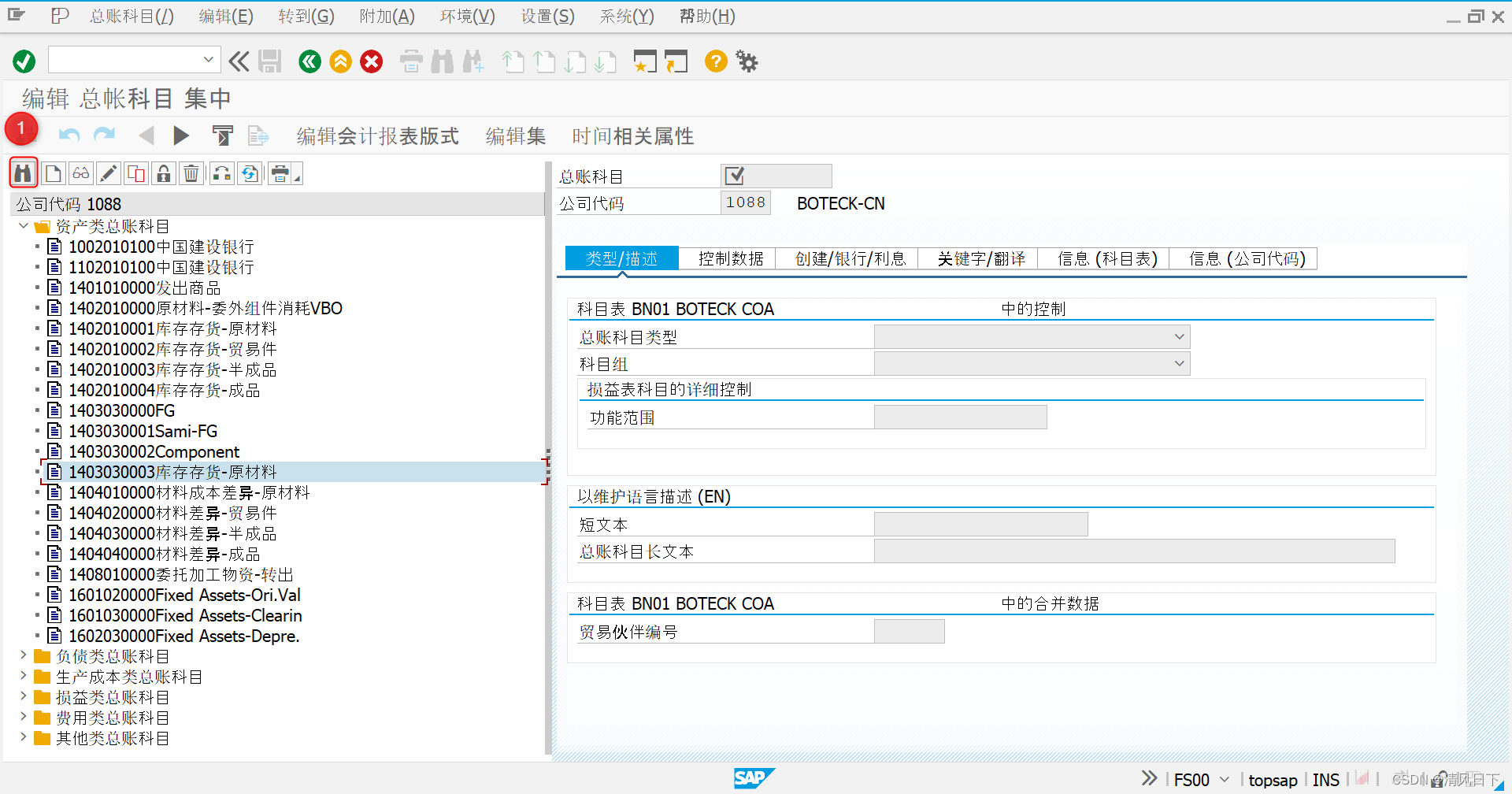This screenshot has width=1512, height=794.
Task: Open the Customize Local Layout gears icon
Action: tap(747, 61)
